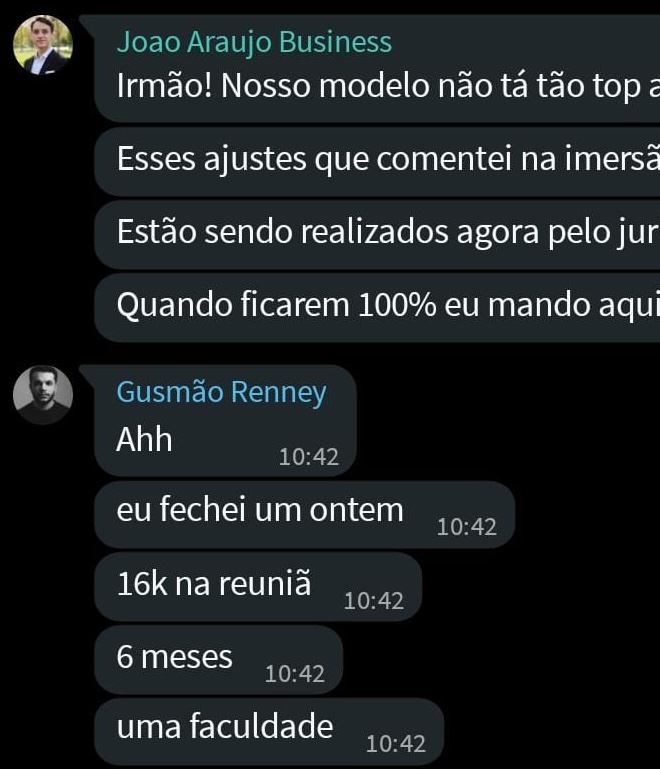Select the 'uma faculdade' message bubble
Viewport: 660px width, 769px height.
[x=269, y=731]
